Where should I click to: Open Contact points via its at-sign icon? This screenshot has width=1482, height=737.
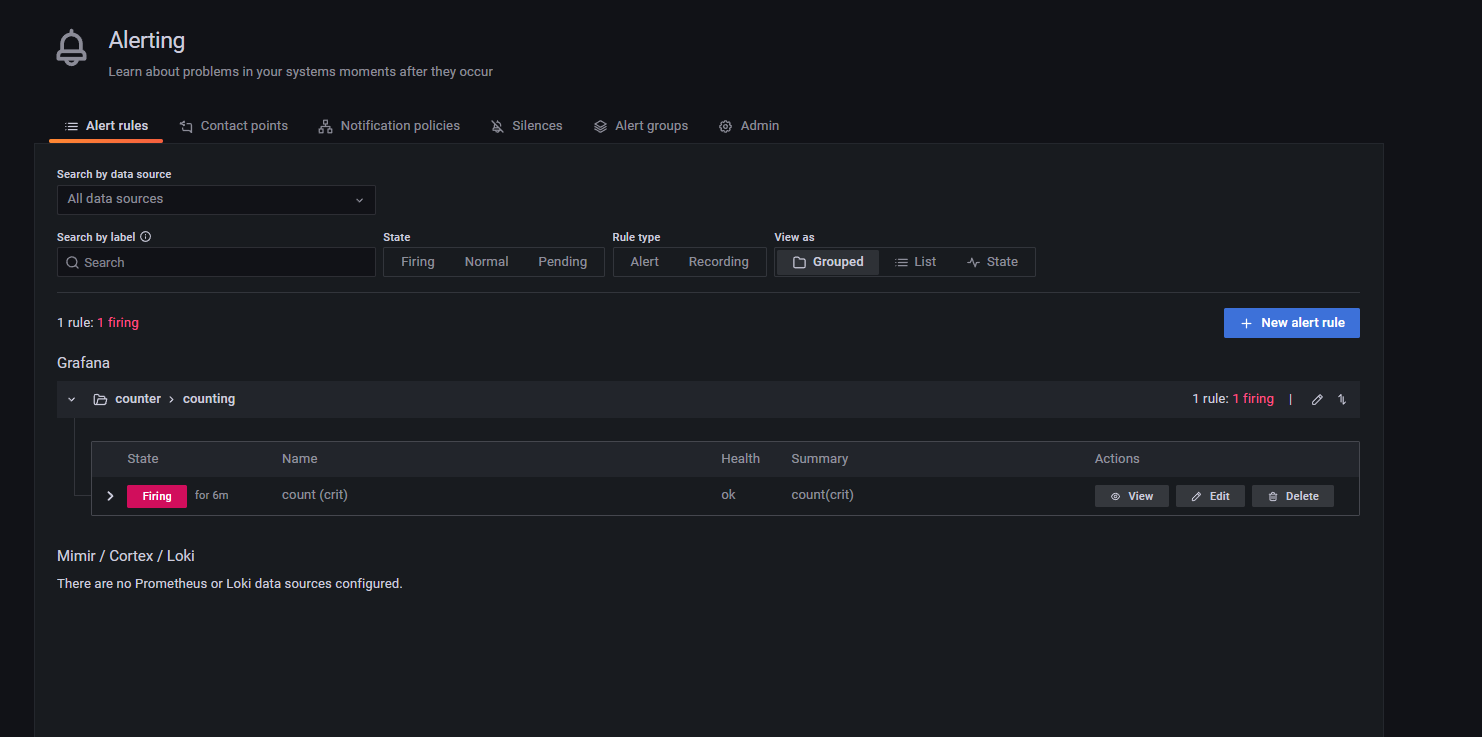(x=186, y=125)
